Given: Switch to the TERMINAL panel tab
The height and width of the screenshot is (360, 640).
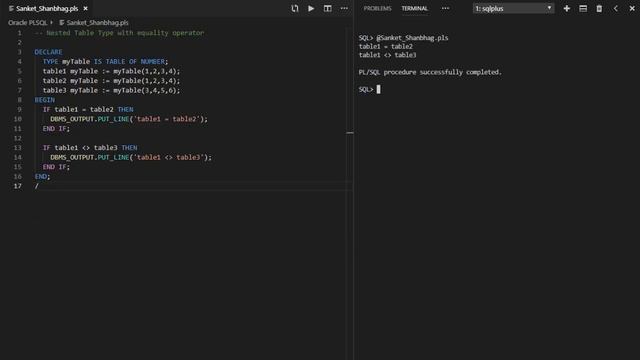Looking at the screenshot, I should [x=415, y=9].
